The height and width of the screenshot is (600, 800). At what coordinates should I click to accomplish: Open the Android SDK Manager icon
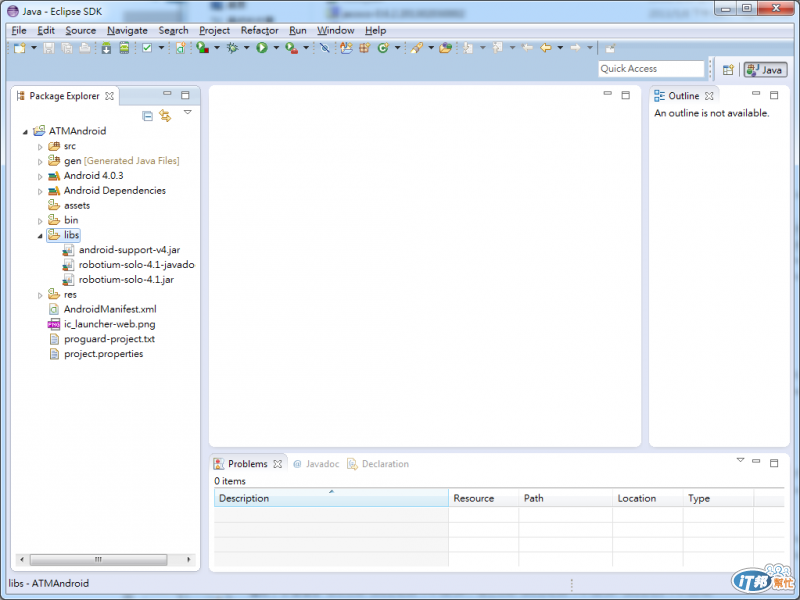pyautogui.click(x=106, y=48)
